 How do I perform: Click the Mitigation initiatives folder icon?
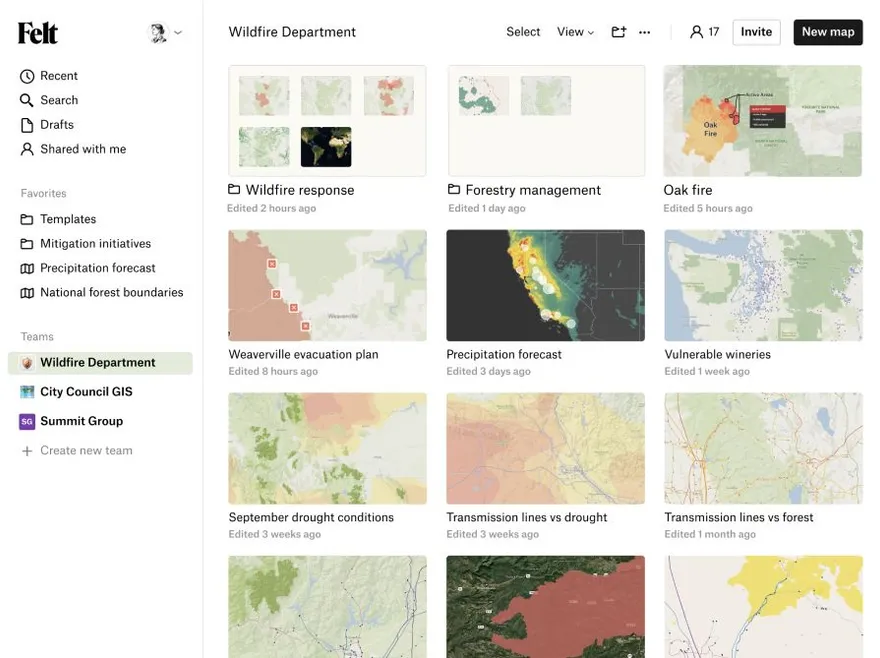click(x=27, y=244)
